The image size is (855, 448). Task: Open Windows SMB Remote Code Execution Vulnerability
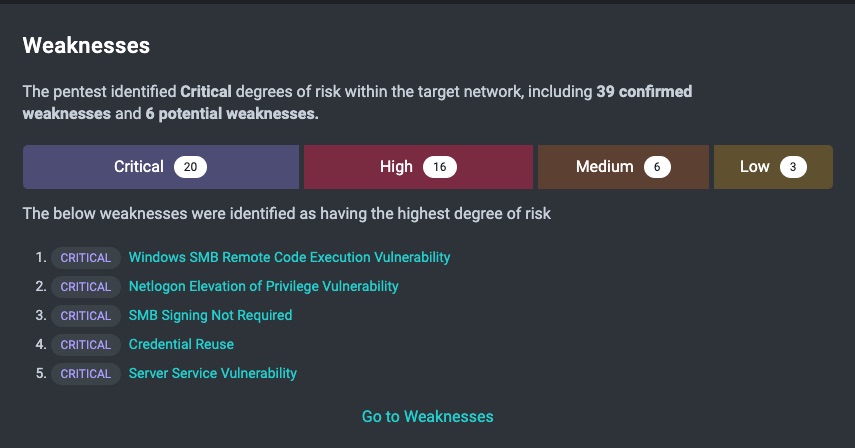pos(290,257)
